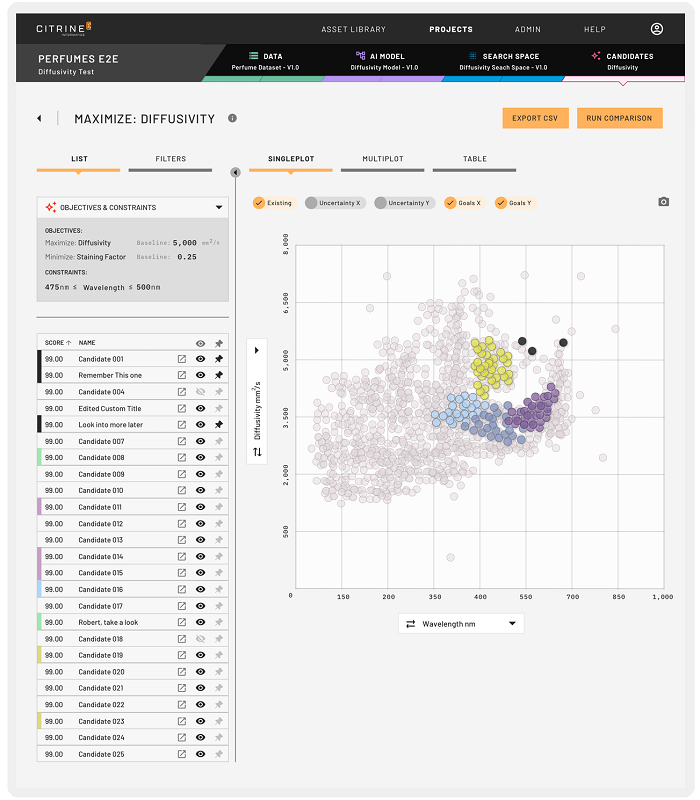
Task: Click the back arrow next to page title
Action: (x=40, y=119)
